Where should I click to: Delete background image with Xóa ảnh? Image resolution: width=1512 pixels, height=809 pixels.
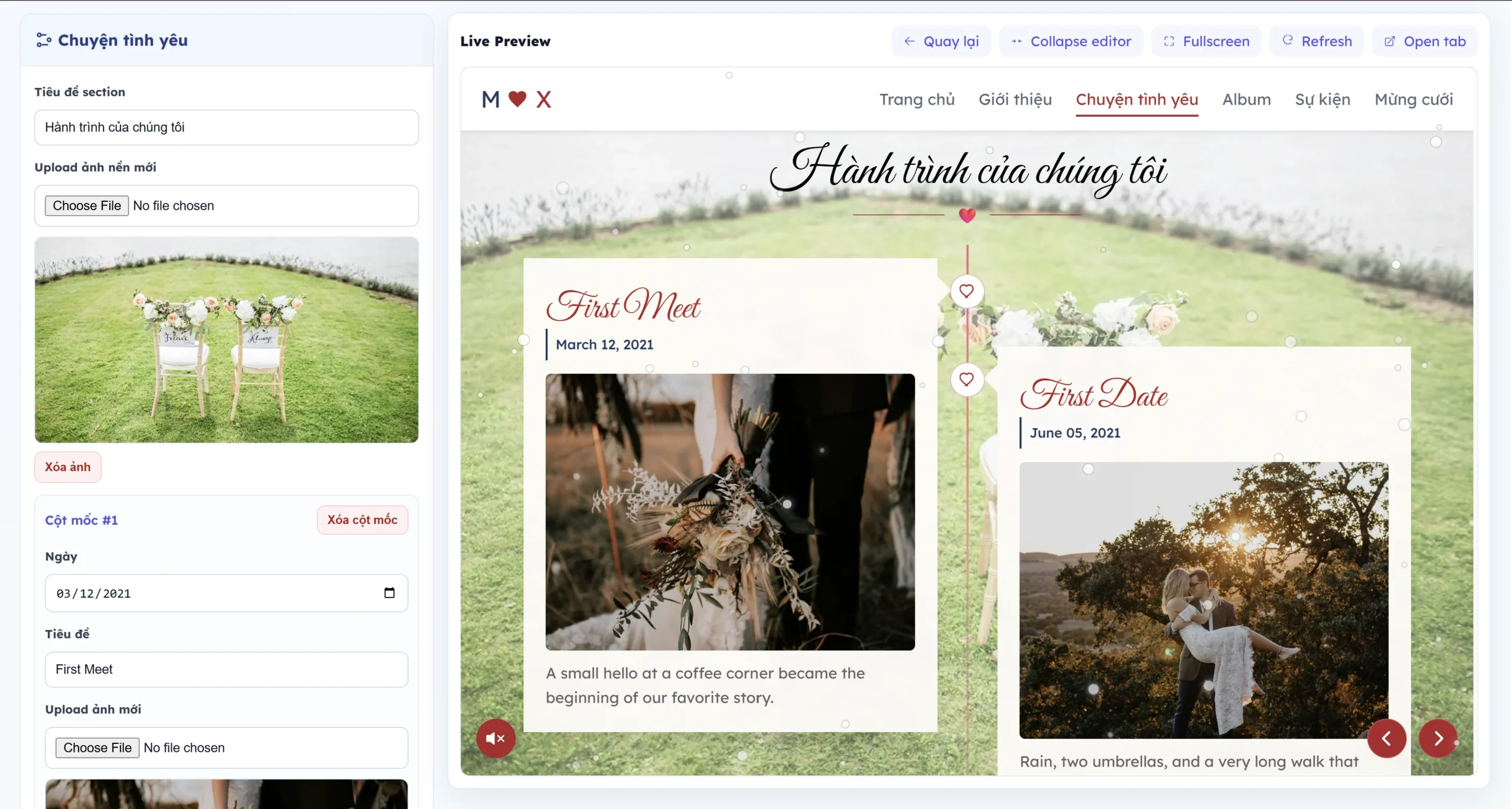pos(68,467)
